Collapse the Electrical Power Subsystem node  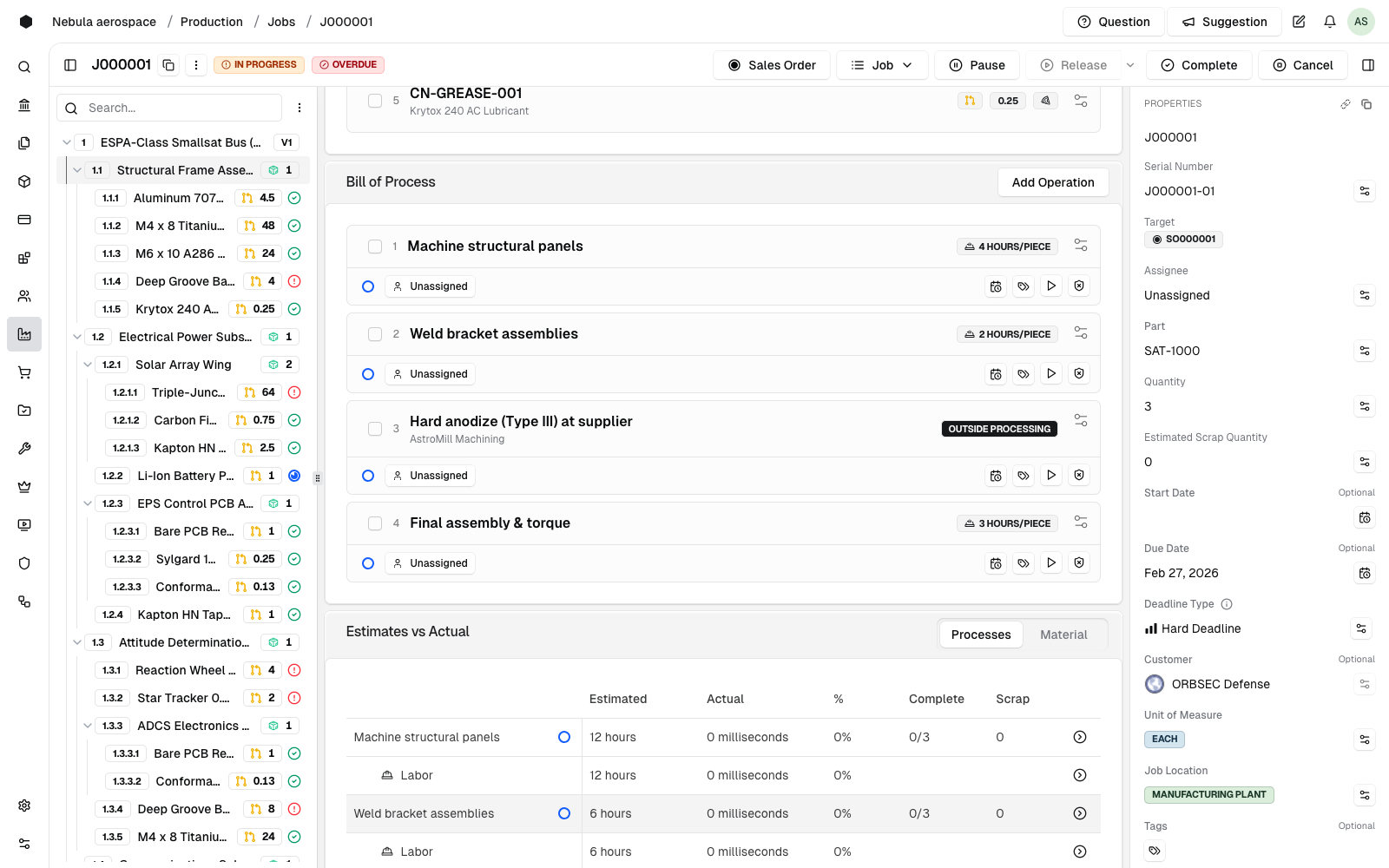pyautogui.click(x=77, y=337)
